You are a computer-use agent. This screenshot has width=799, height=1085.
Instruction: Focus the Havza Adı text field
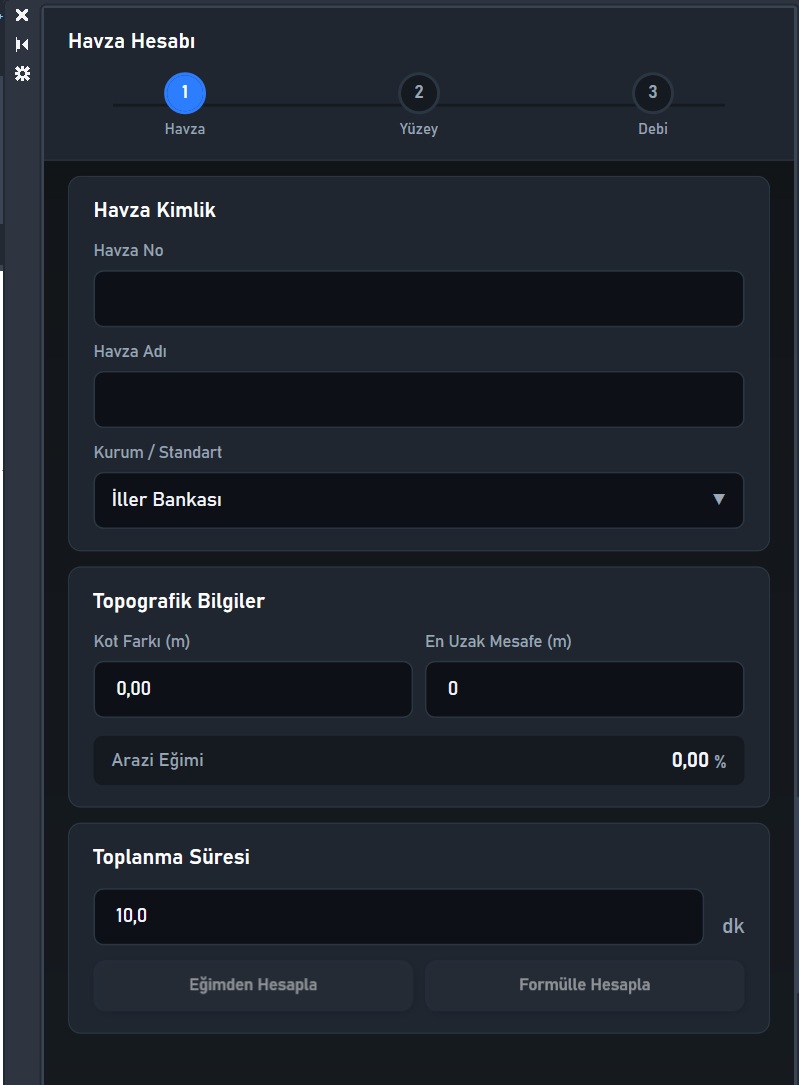(x=419, y=400)
